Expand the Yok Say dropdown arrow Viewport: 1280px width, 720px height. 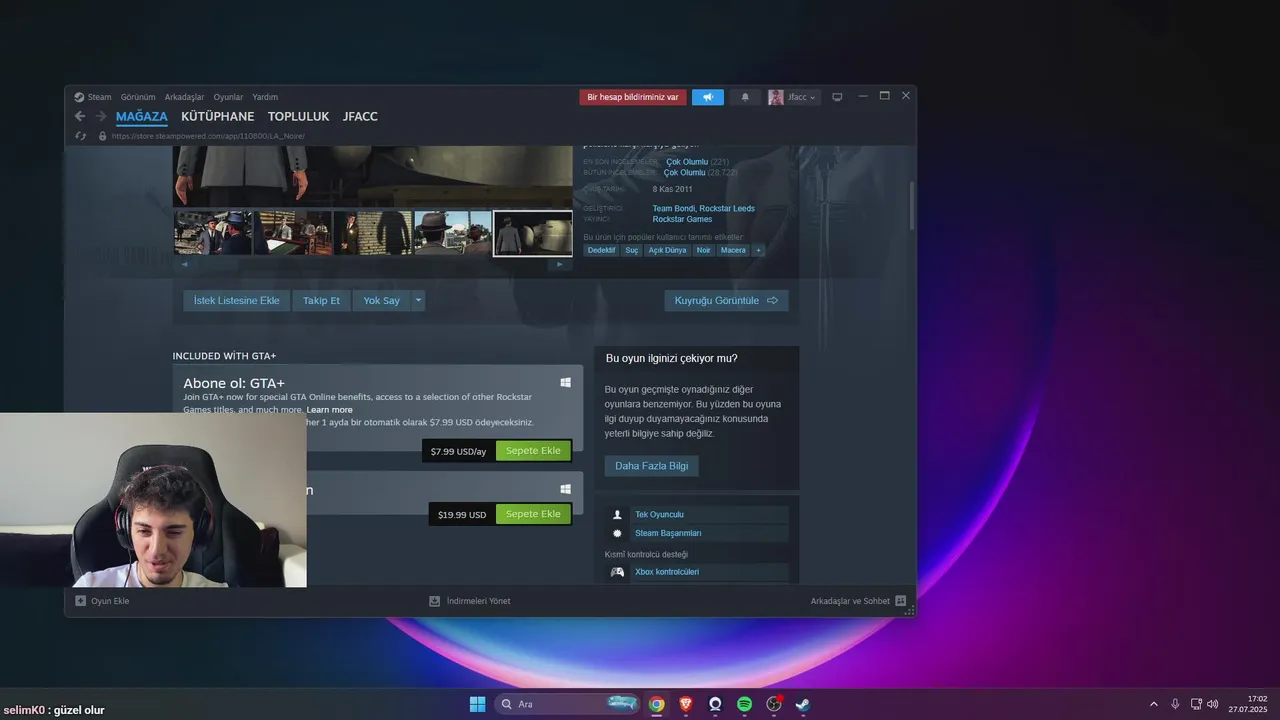pyautogui.click(x=418, y=300)
